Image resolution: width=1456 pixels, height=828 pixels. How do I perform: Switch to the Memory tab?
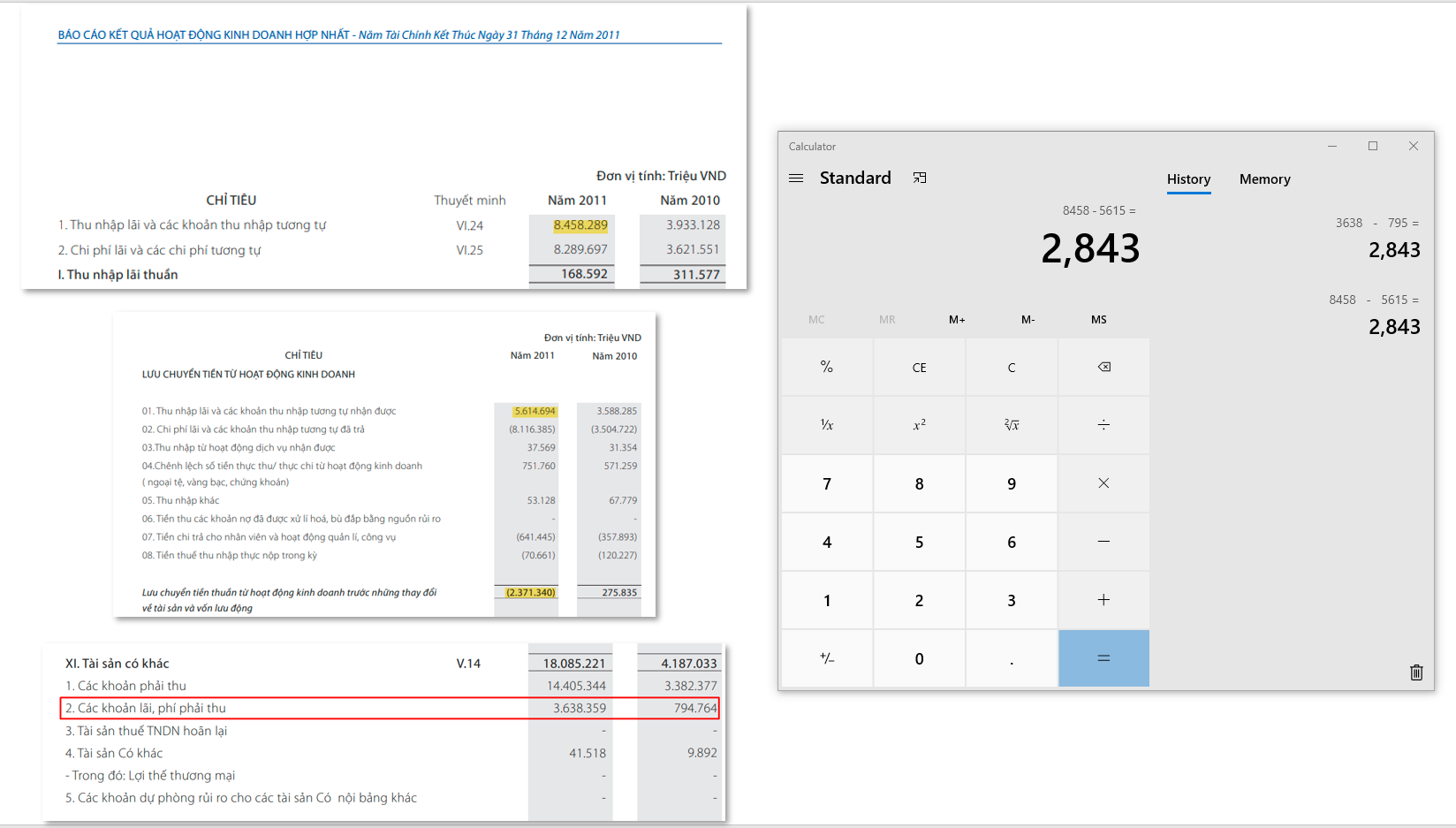tap(1264, 179)
